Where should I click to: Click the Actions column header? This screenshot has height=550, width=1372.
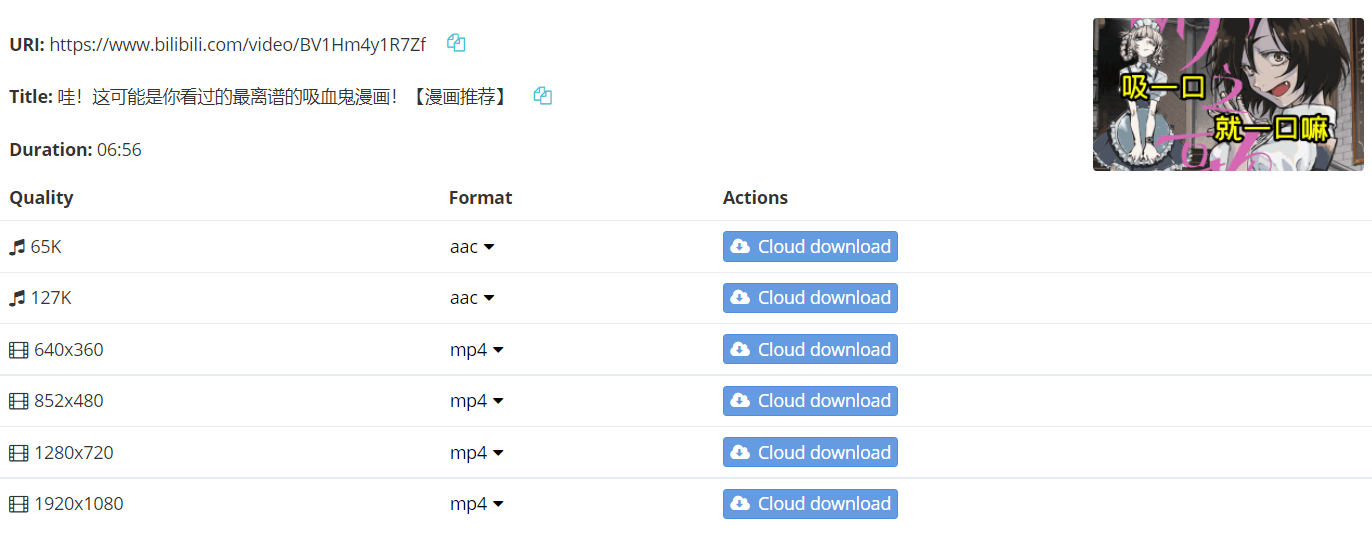tap(755, 198)
